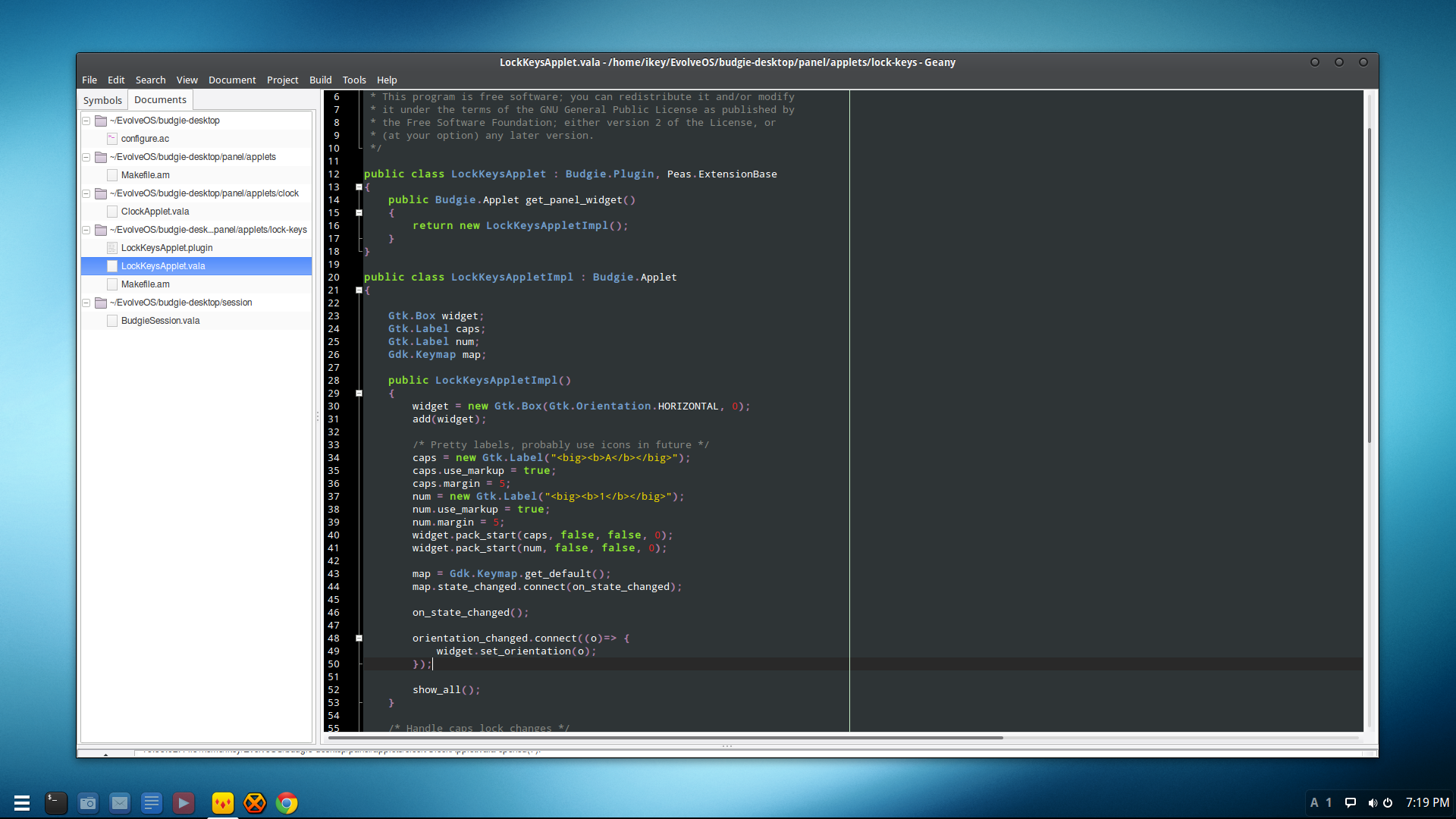Click folder icon of ~/EvolveOS/budgie-desktop/session

(100, 303)
